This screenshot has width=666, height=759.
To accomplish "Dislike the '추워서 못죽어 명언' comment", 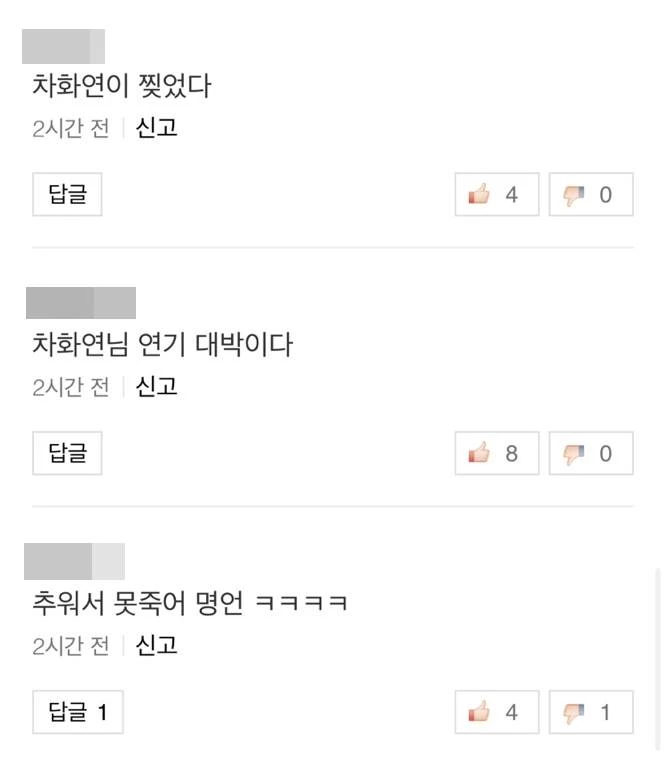I will click(590, 713).
